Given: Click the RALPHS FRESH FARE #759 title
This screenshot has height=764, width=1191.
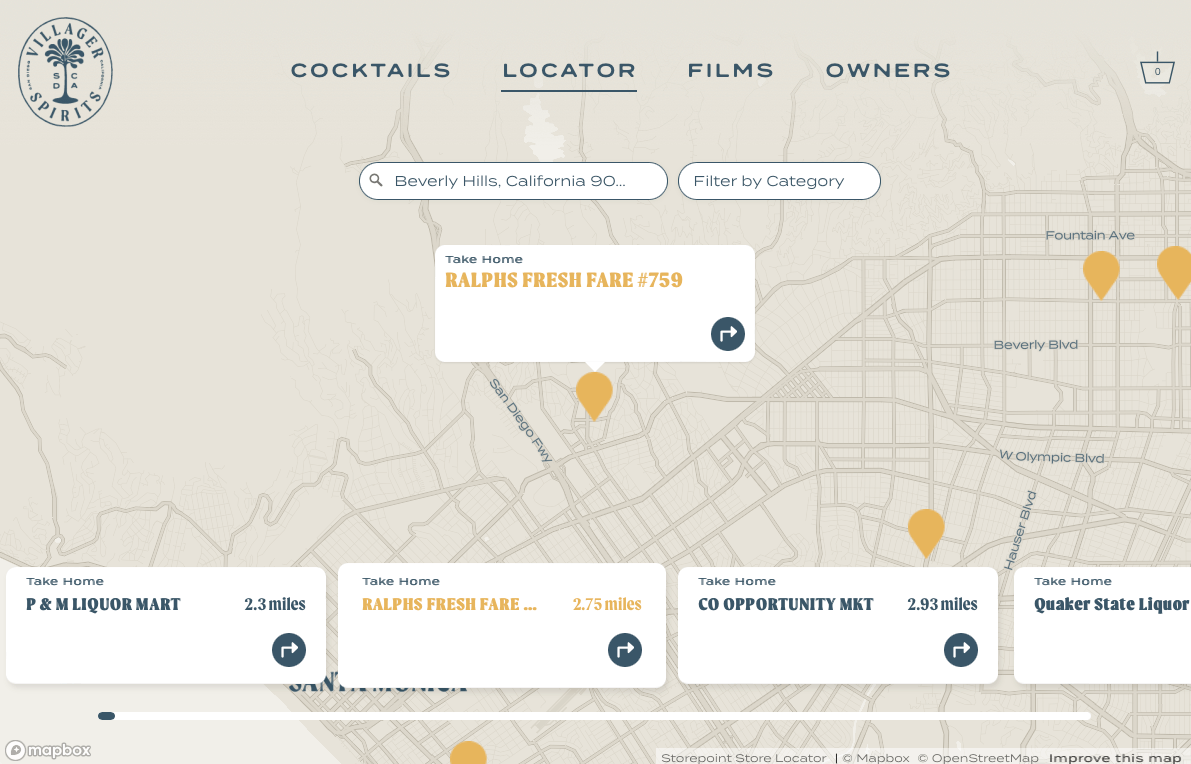Looking at the screenshot, I should 564,280.
